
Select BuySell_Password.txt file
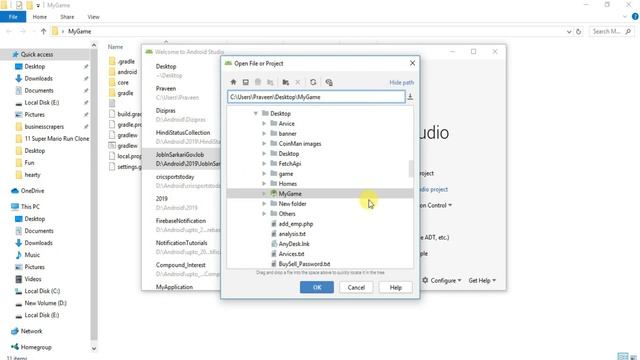[304, 264]
